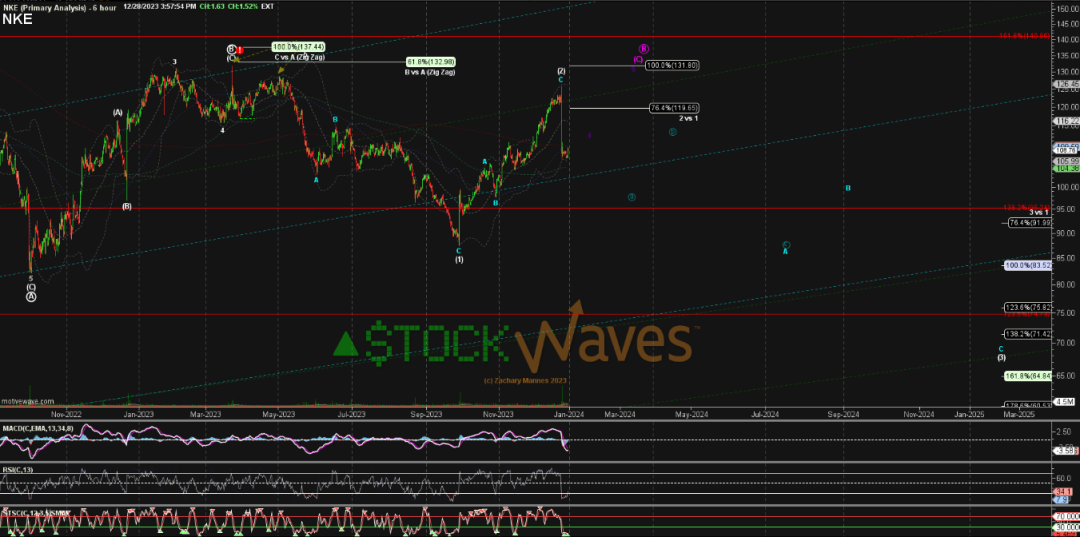Click the Jul-2024 date axis label
The image size is (1080, 537).
(765, 414)
